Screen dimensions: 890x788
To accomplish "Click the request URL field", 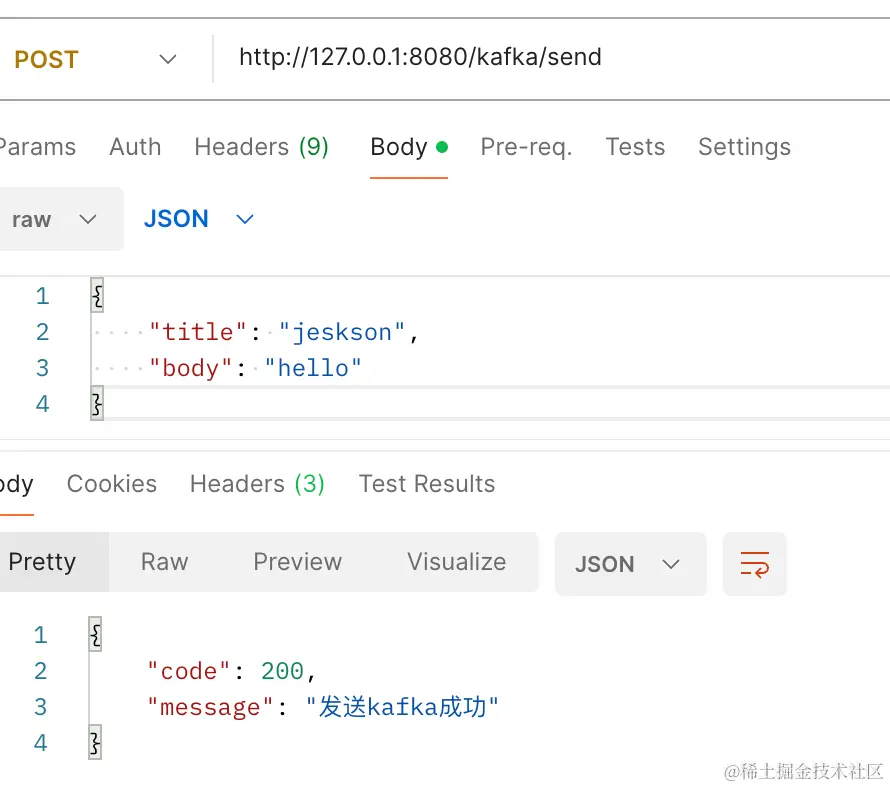I will [x=552, y=57].
